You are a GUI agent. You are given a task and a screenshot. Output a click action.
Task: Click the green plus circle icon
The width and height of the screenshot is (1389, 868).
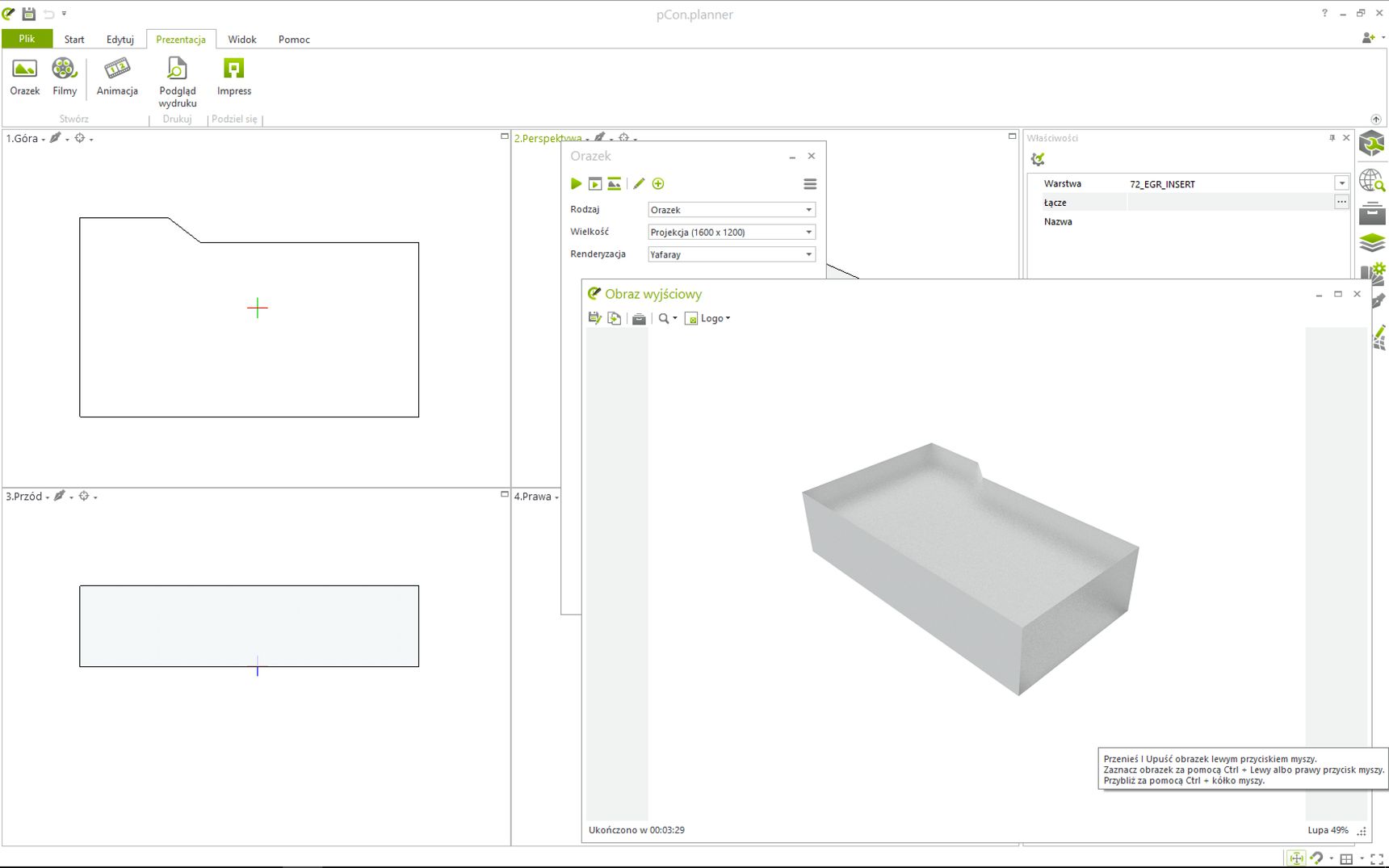click(x=658, y=184)
